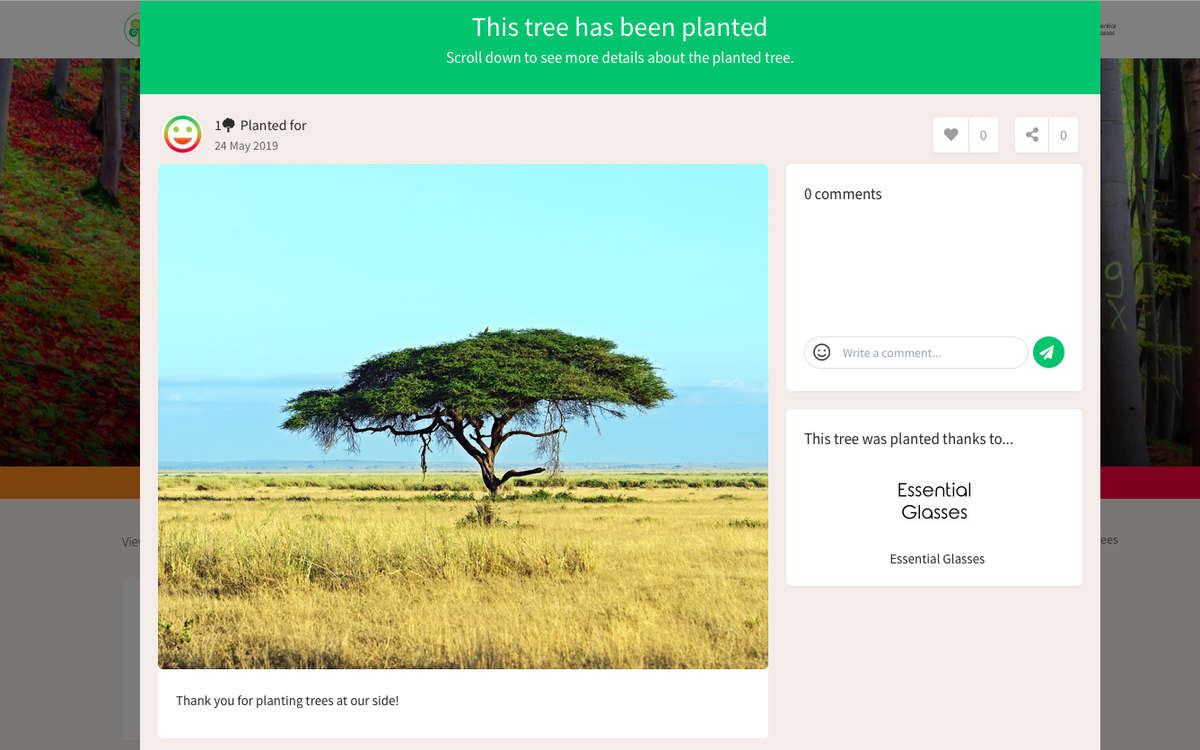This screenshot has width=1200, height=750.
Task: Focus the Write a comment field
Action: point(916,352)
